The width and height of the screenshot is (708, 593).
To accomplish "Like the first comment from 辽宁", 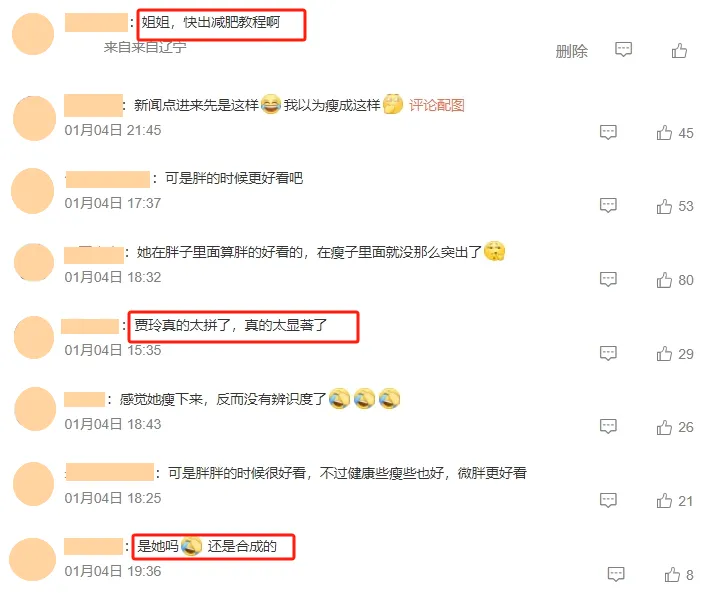I will (x=679, y=51).
